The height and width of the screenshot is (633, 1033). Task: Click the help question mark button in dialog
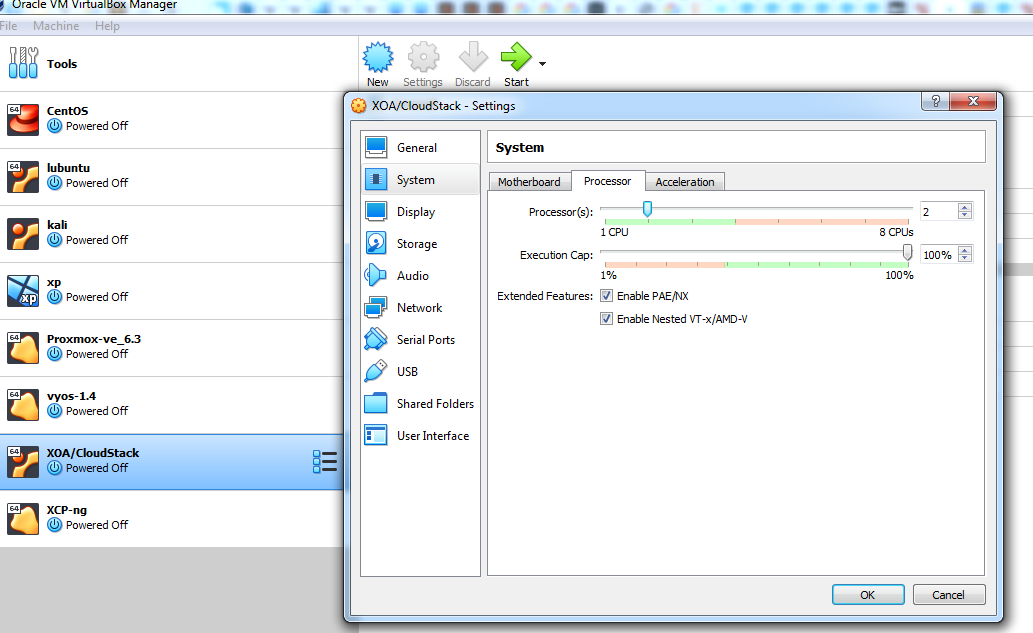[935, 101]
